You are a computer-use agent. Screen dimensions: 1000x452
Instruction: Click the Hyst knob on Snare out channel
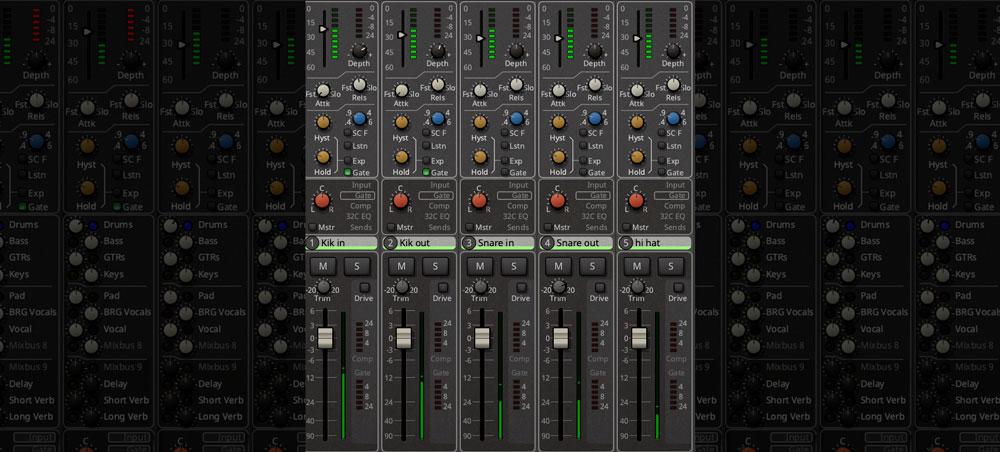point(557,121)
